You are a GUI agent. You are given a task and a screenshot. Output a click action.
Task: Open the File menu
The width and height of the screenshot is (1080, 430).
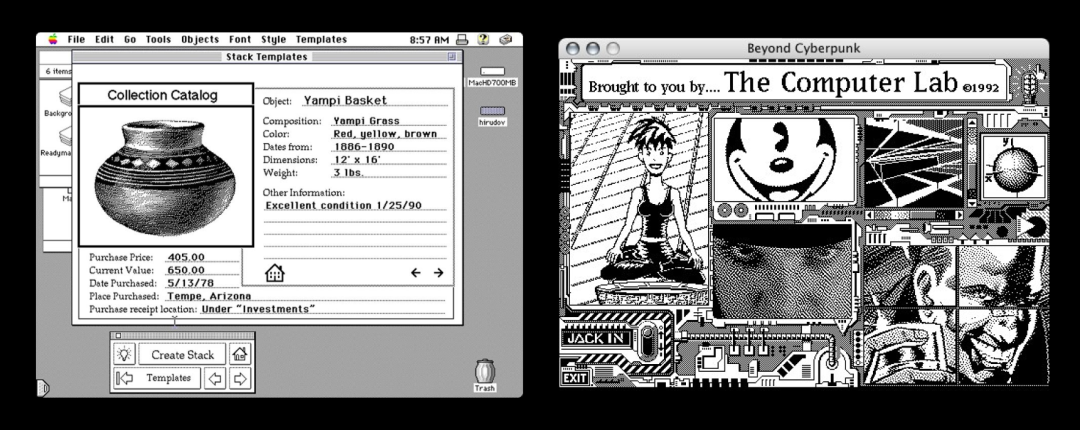click(x=76, y=39)
